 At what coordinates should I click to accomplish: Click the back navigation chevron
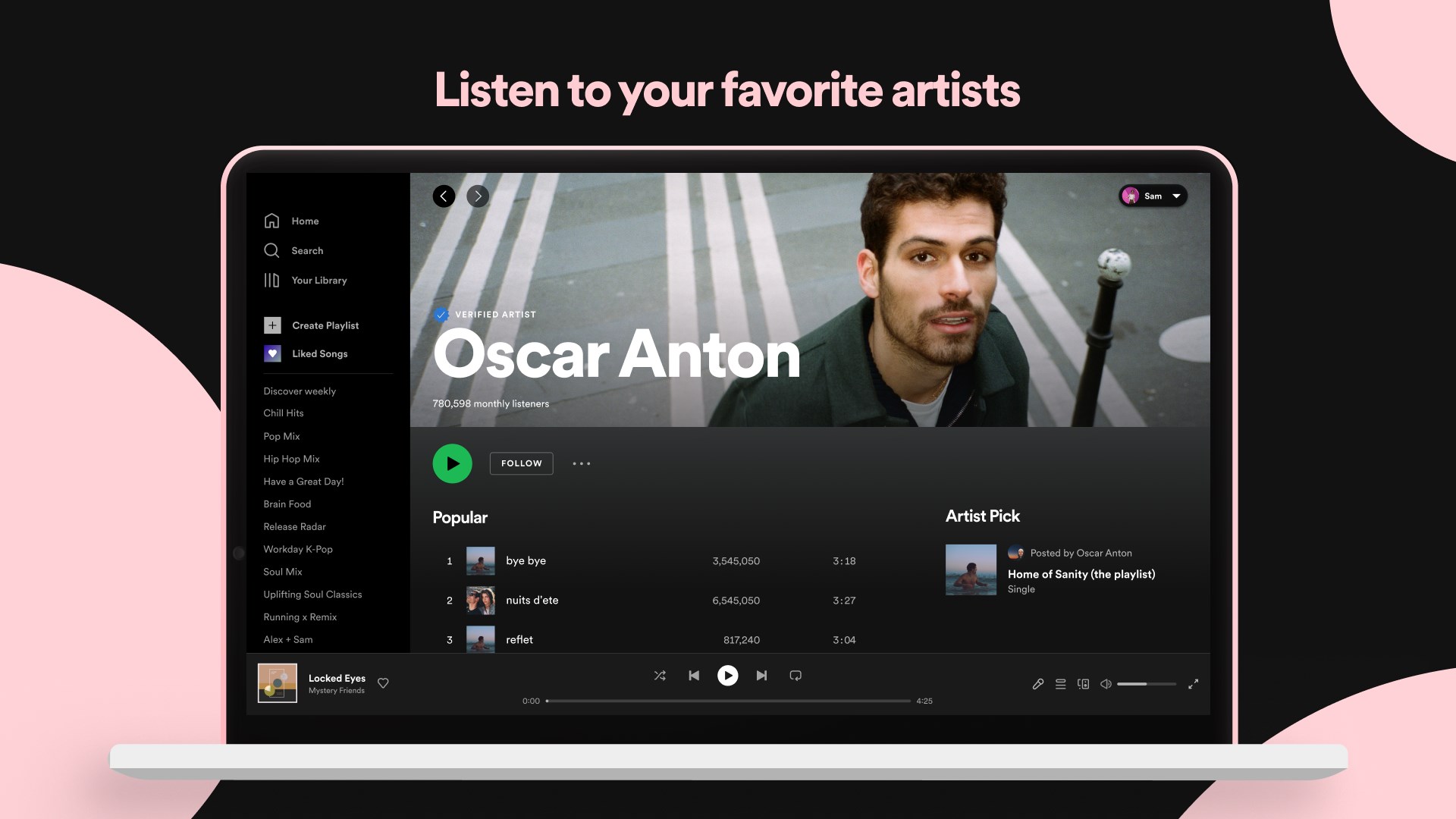pyautogui.click(x=444, y=196)
